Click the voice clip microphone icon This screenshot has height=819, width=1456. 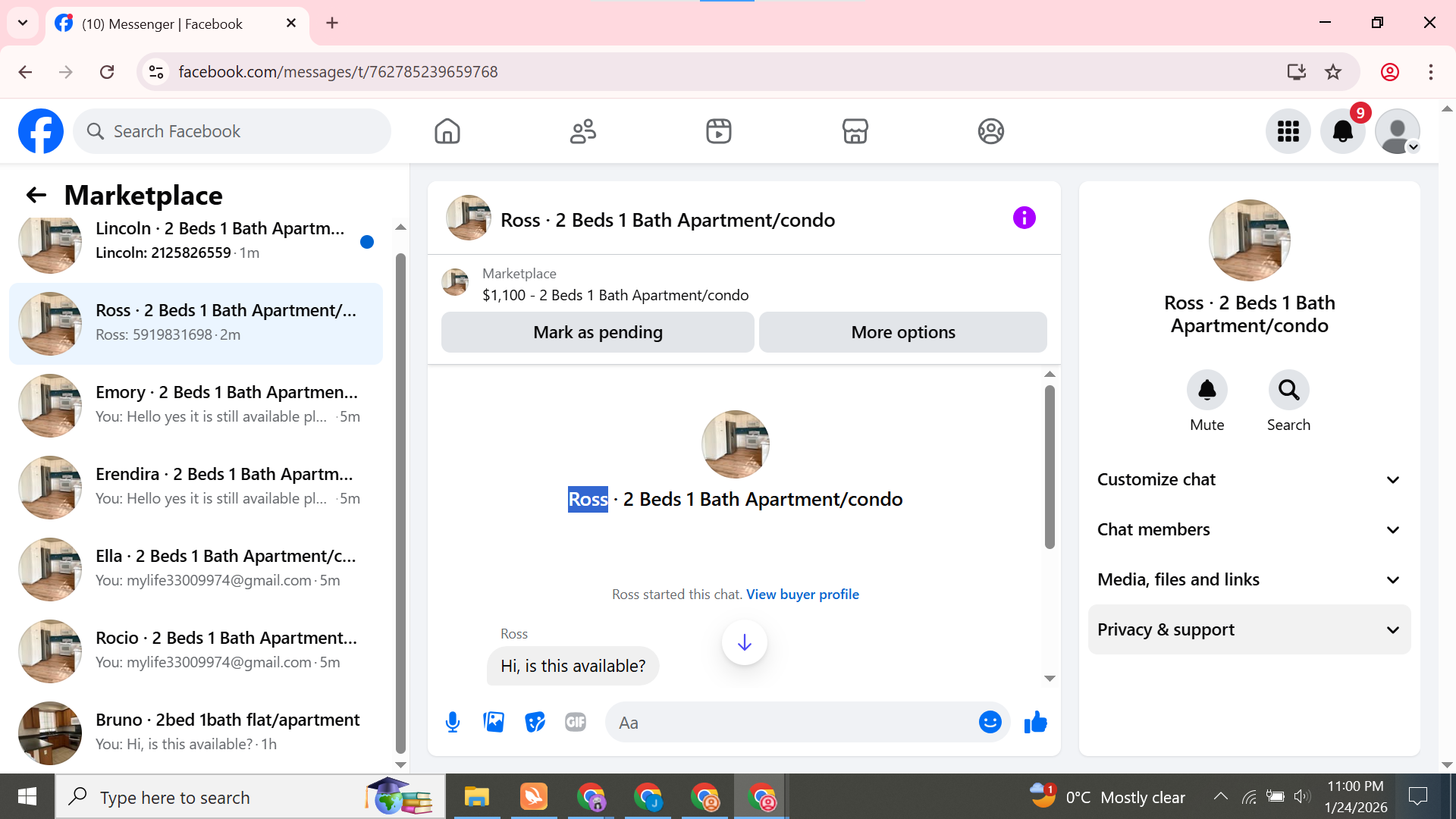tap(453, 722)
